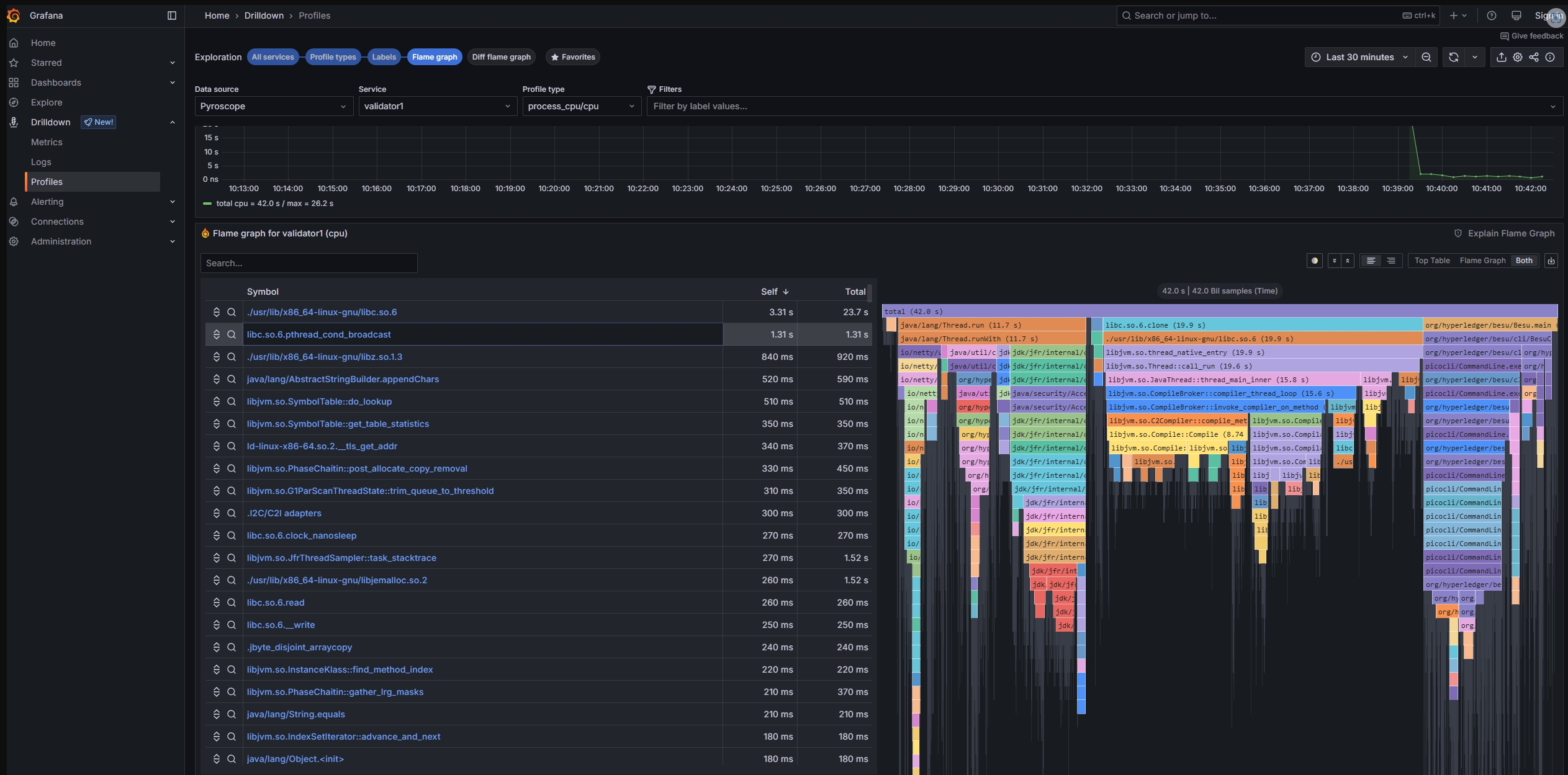This screenshot has width=1568, height=775.
Task: Open Metrics under Drilldown menu
Action: pyautogui.click(x=47, y=142)
